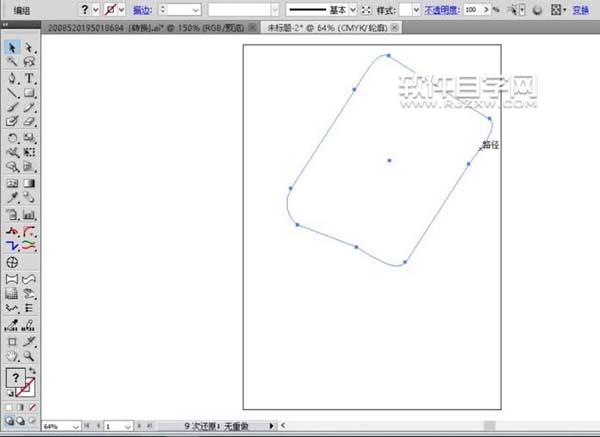Open the brush definition dropdown arrow
This screenshot has height=437, width=600.
point(275,10)
